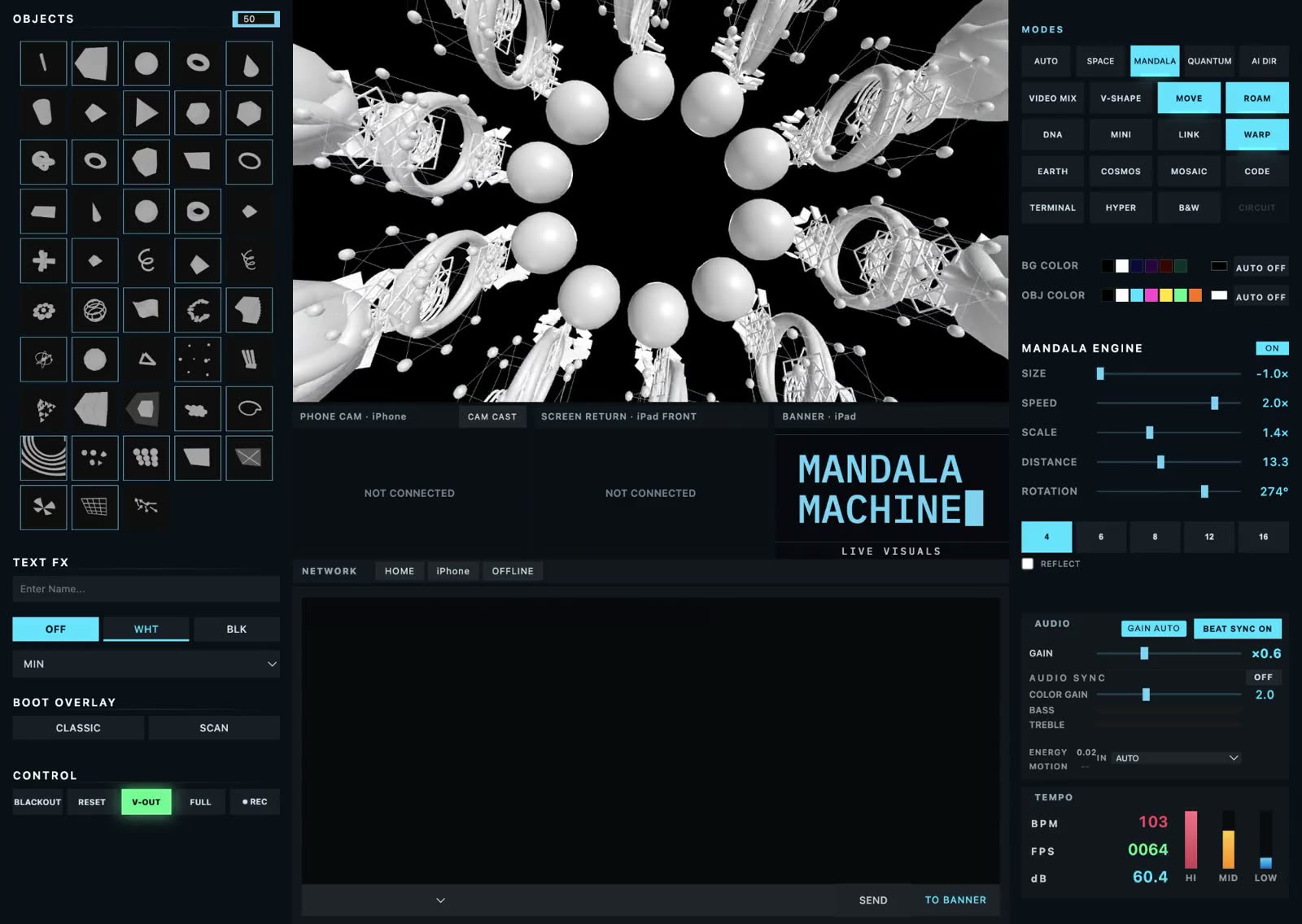Select the cloud-shaped object
The width and height of the screenshot is (1302, 924).
(198, 408)
